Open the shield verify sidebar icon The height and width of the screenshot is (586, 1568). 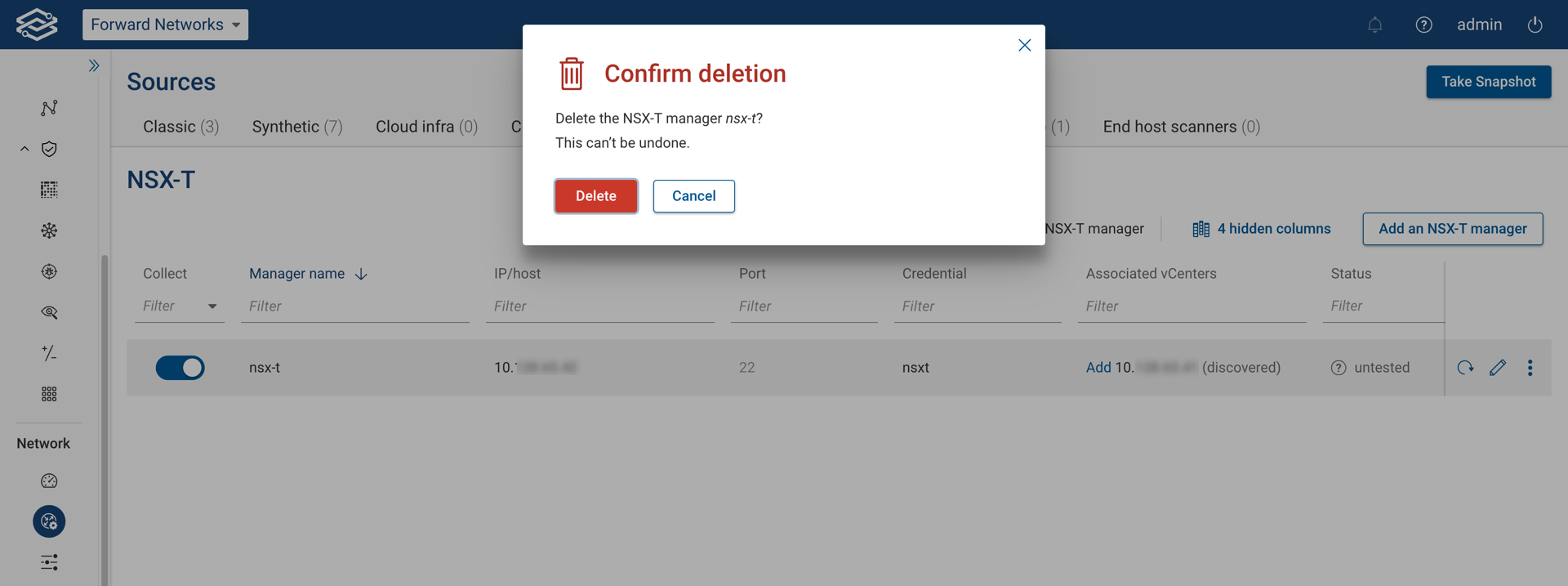49,149
